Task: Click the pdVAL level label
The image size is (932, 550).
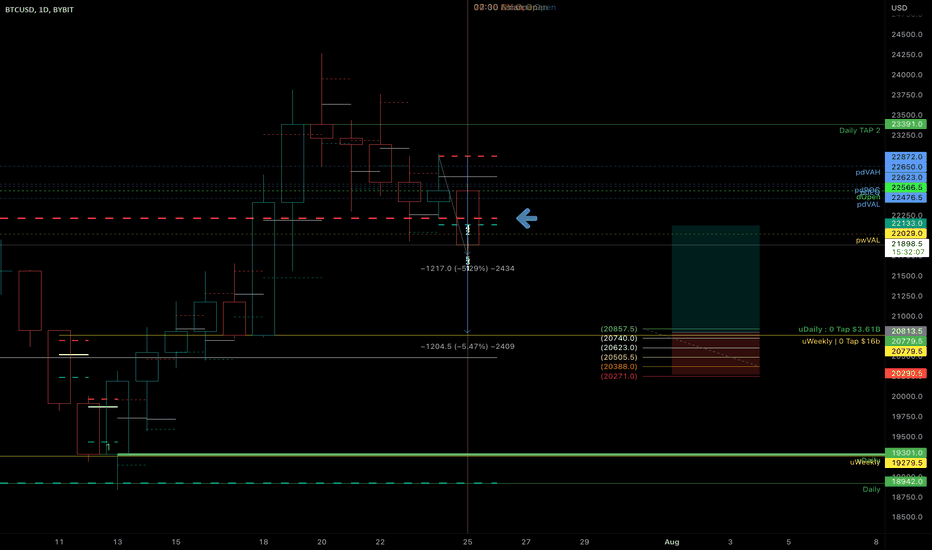Action: point(868,205)
